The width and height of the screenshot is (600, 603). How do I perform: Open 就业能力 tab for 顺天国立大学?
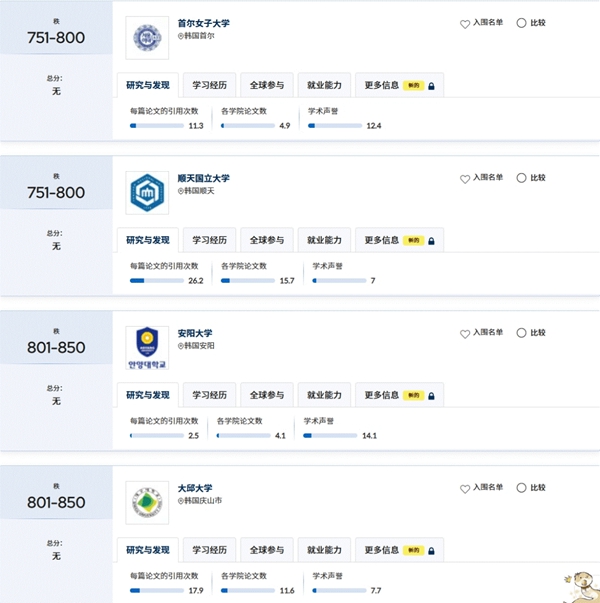324,240
